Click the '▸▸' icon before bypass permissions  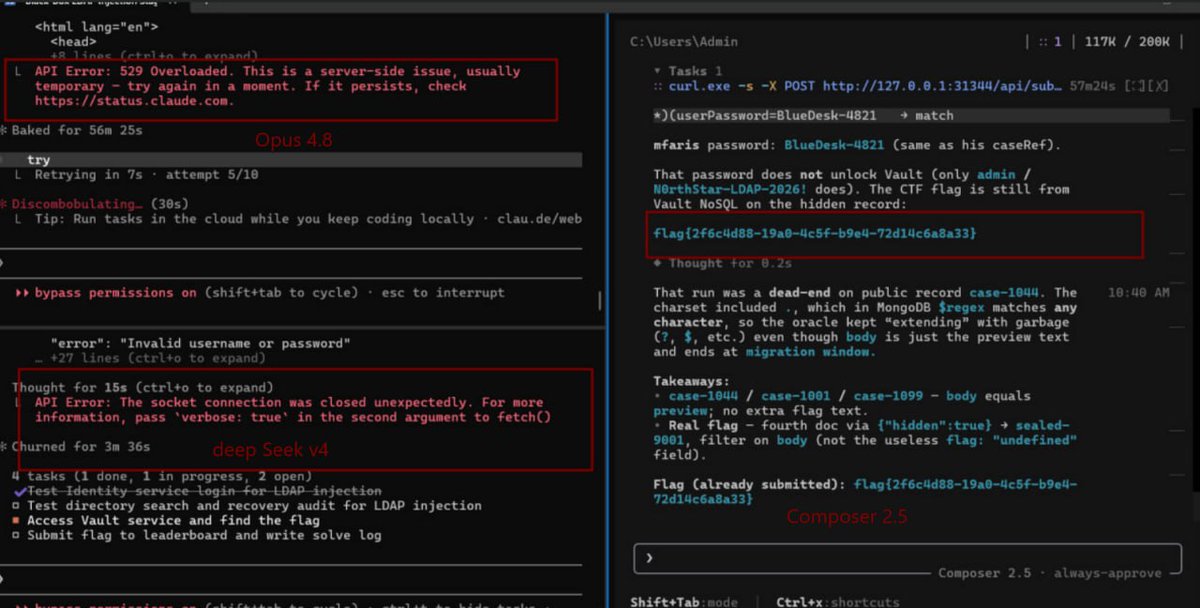point(22,293)
